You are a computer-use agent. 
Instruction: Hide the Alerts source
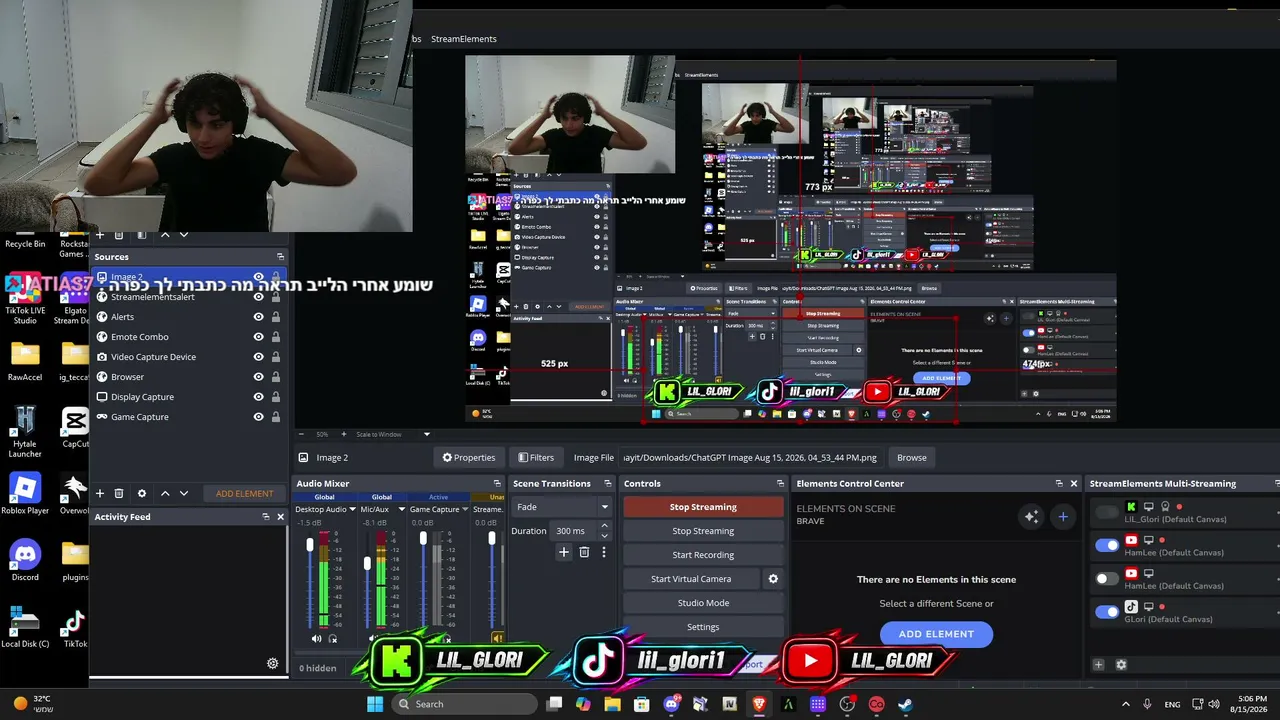coord(259,317)
